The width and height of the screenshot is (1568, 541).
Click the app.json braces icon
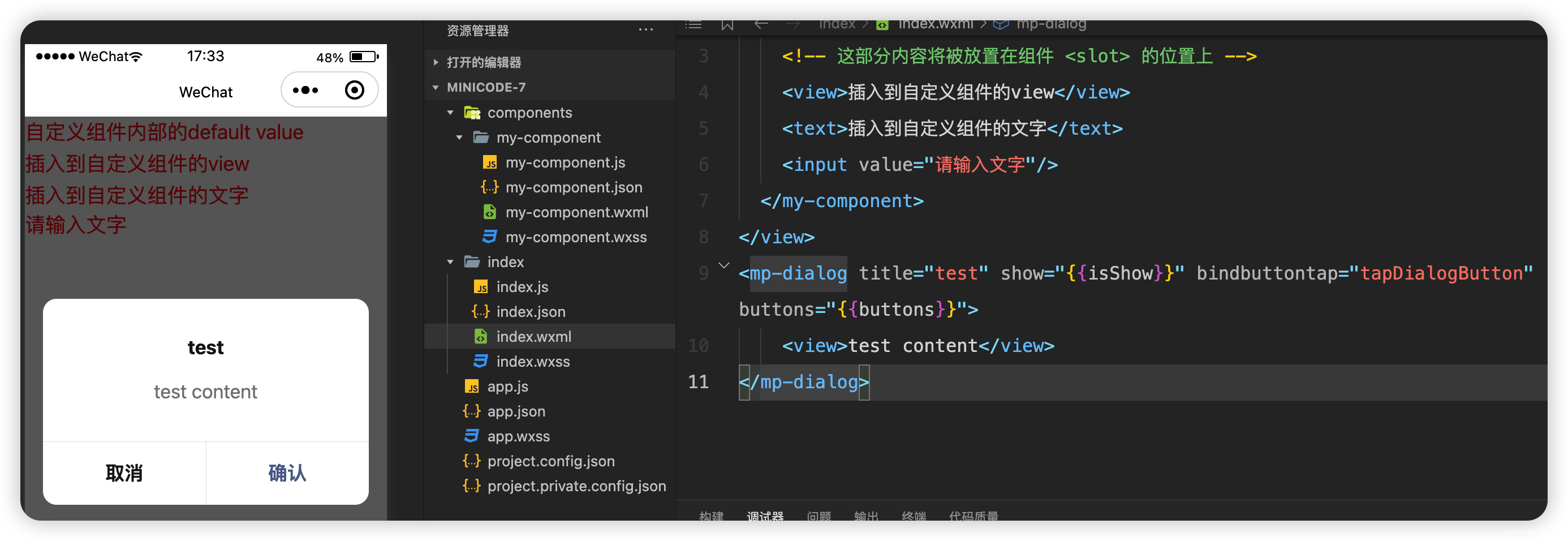click(x=472, y=411)
